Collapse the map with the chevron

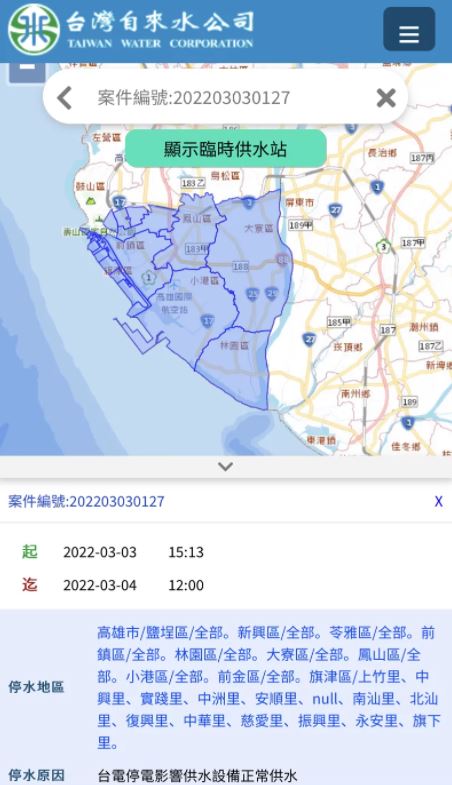(x=226, y=467)
